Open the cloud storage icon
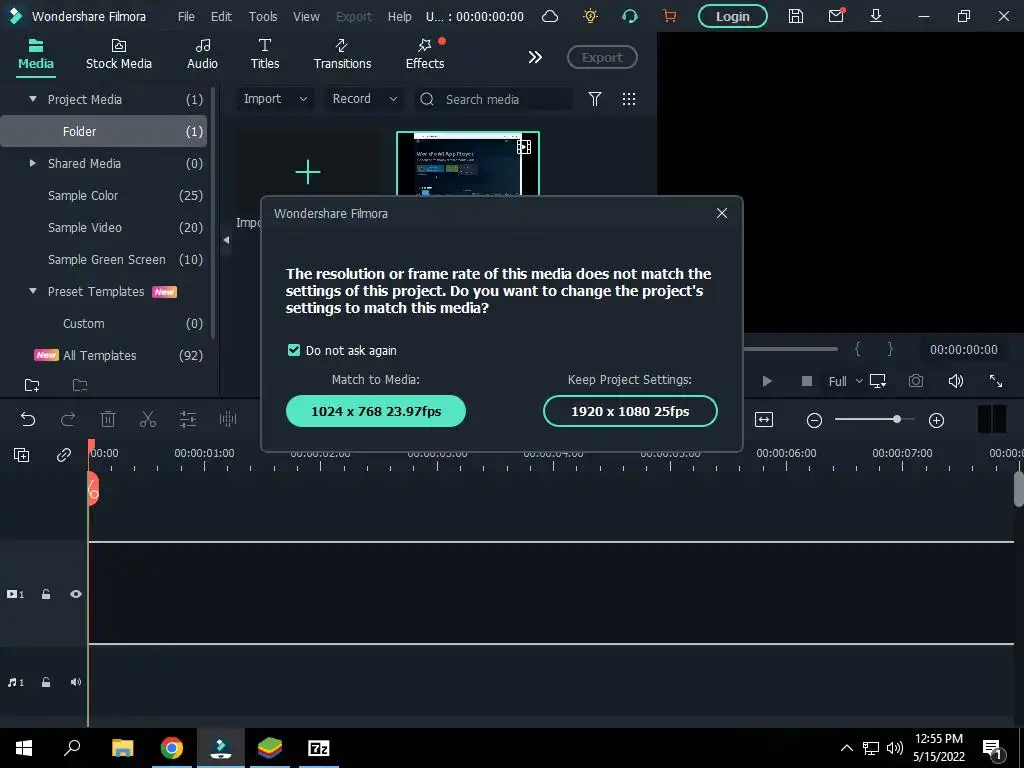This screenshot has width=1024, height=768. click(550, 16)
